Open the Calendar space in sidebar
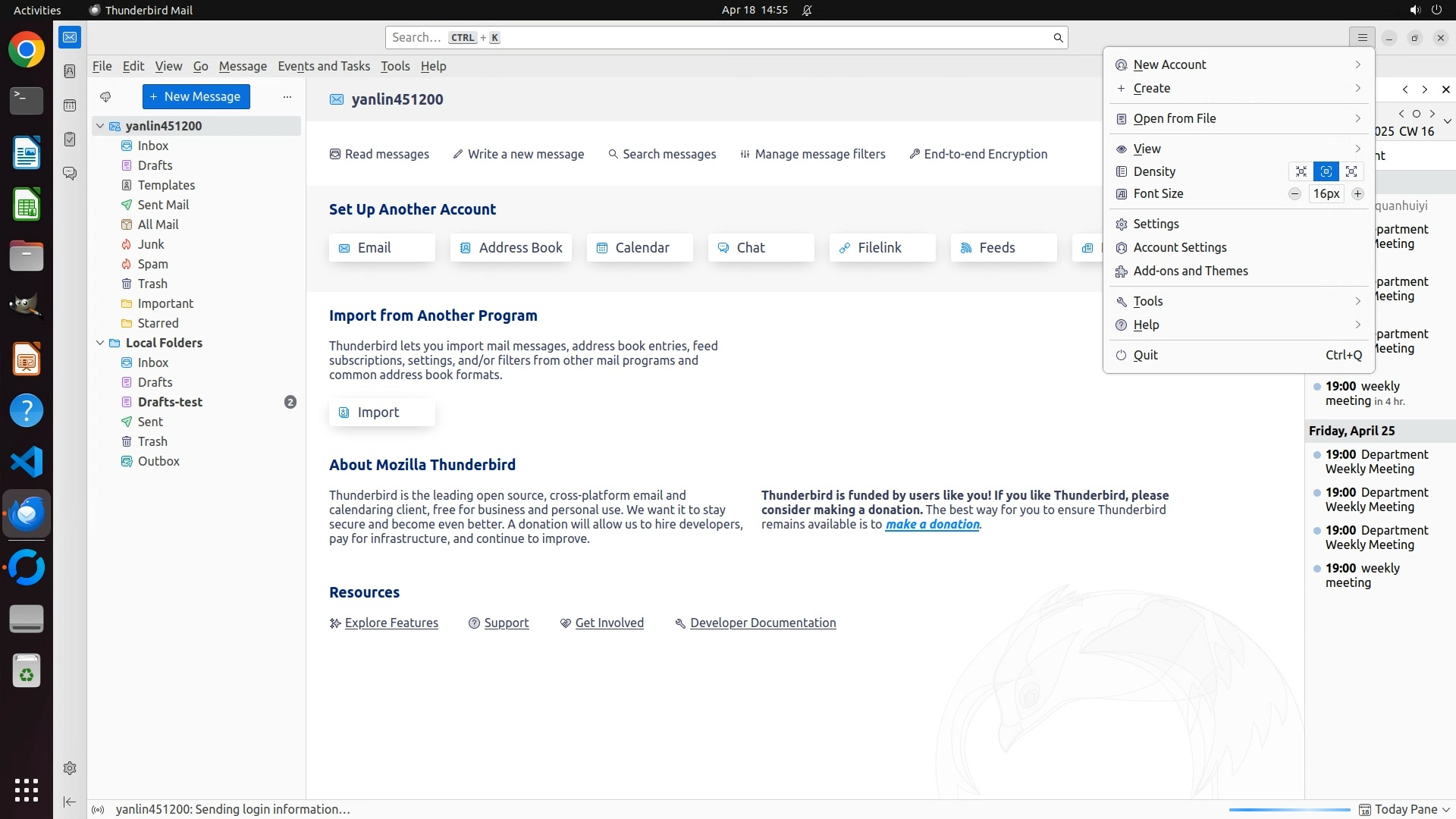This screenshot has height=819, width=1456. pos(70,105)
